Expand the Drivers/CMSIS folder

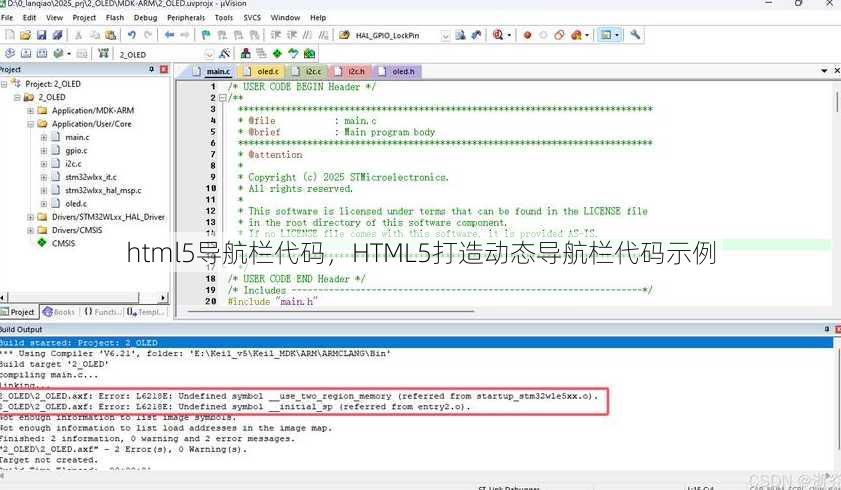tap(31, 231)
